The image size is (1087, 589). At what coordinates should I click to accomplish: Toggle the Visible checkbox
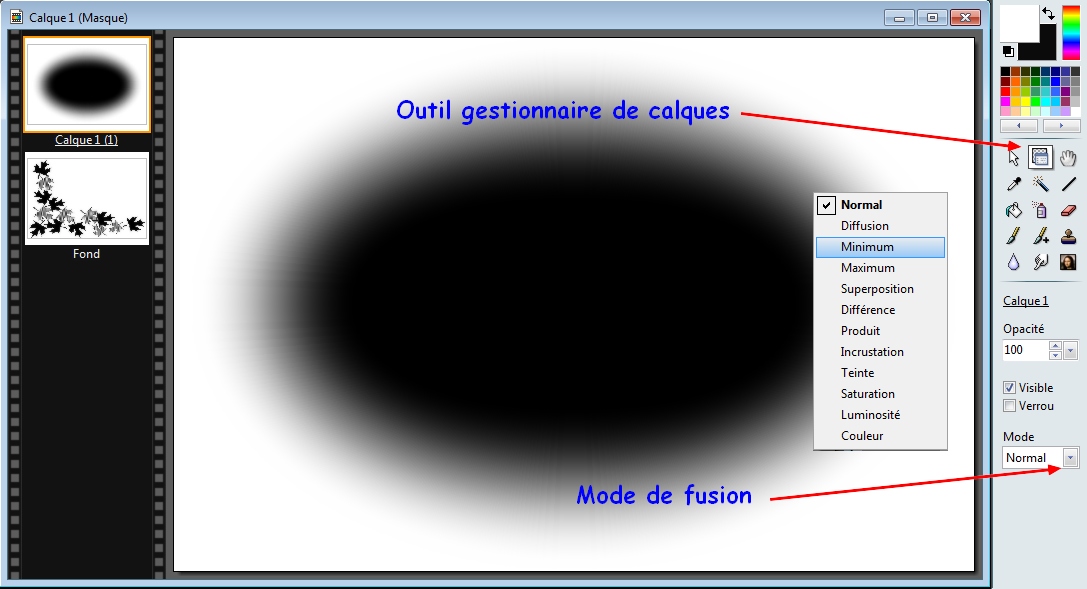coord(1009,387)
